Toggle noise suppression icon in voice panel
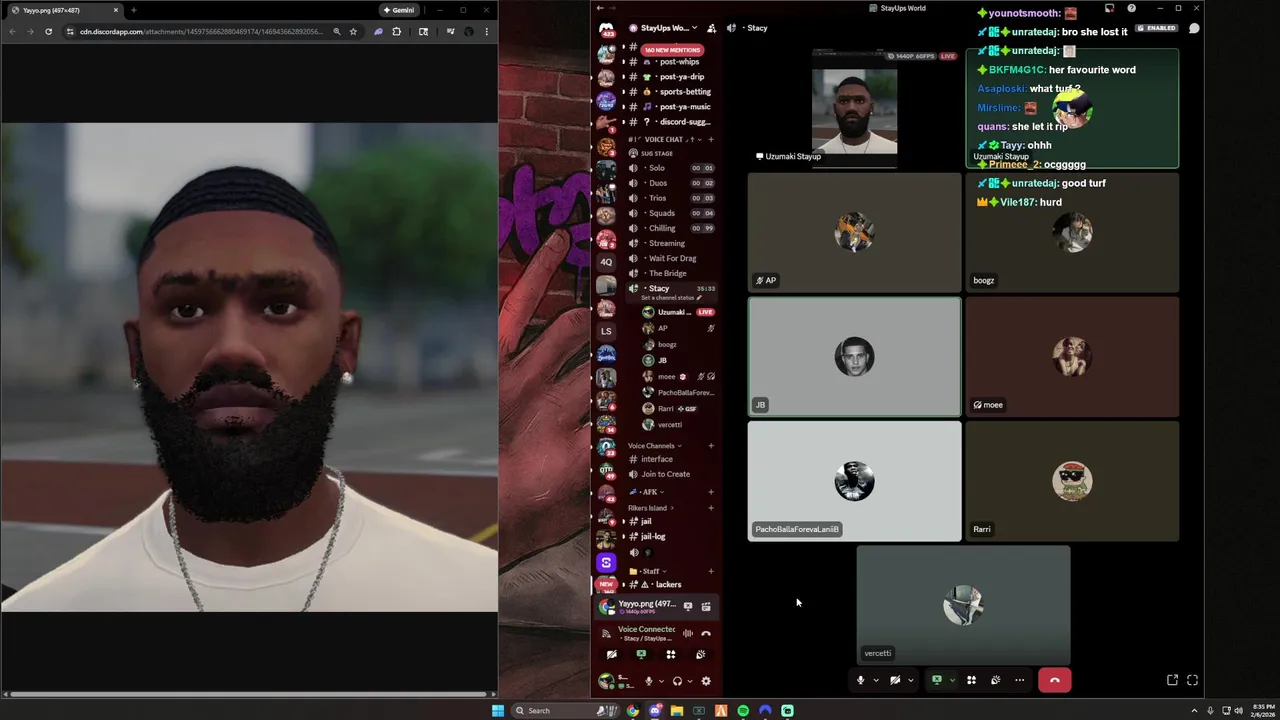Screen dimensions: 1280x720 [x=687, y=633]
